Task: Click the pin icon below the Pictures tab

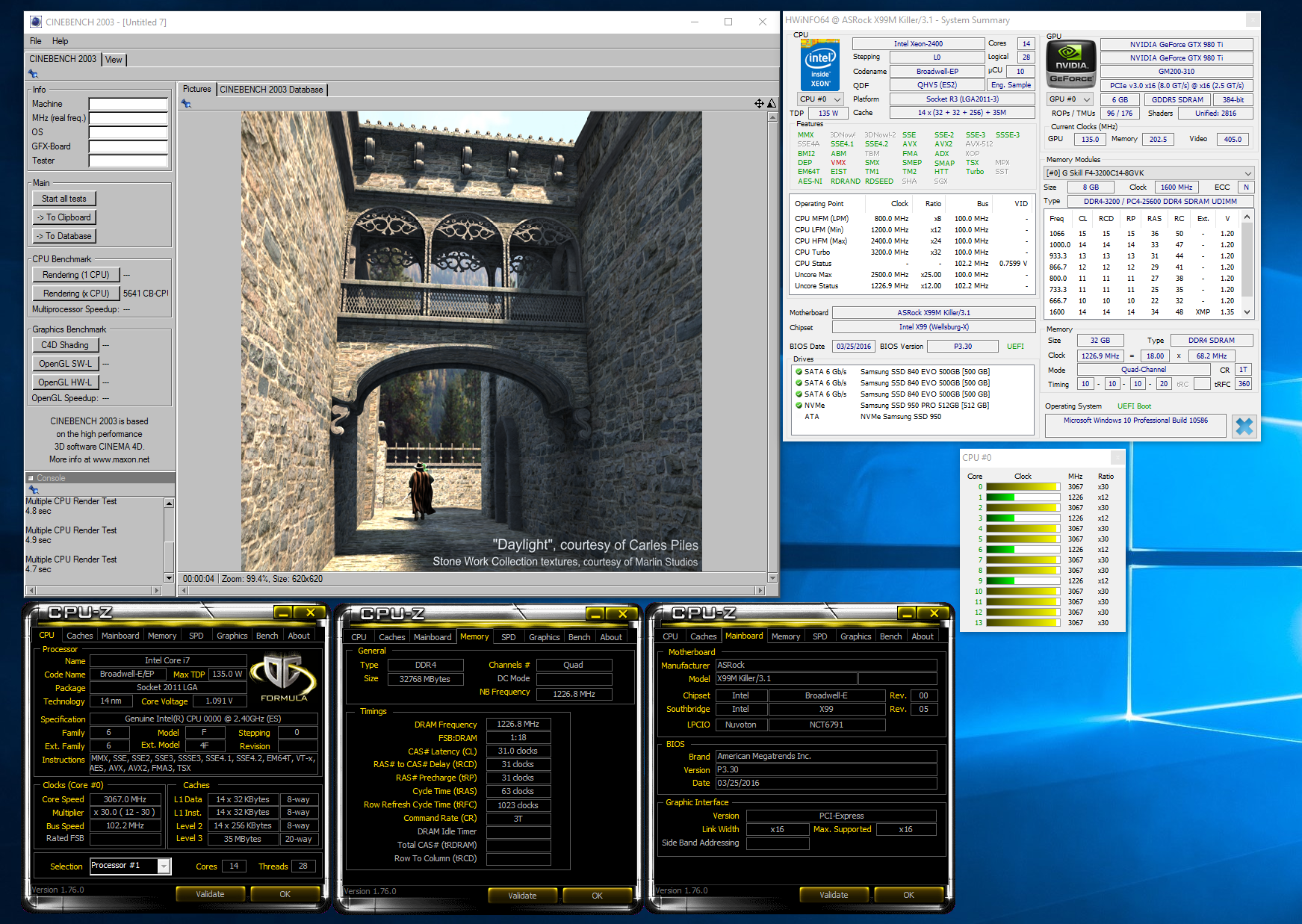Action: pyautogui.click(x=187, y=103)
